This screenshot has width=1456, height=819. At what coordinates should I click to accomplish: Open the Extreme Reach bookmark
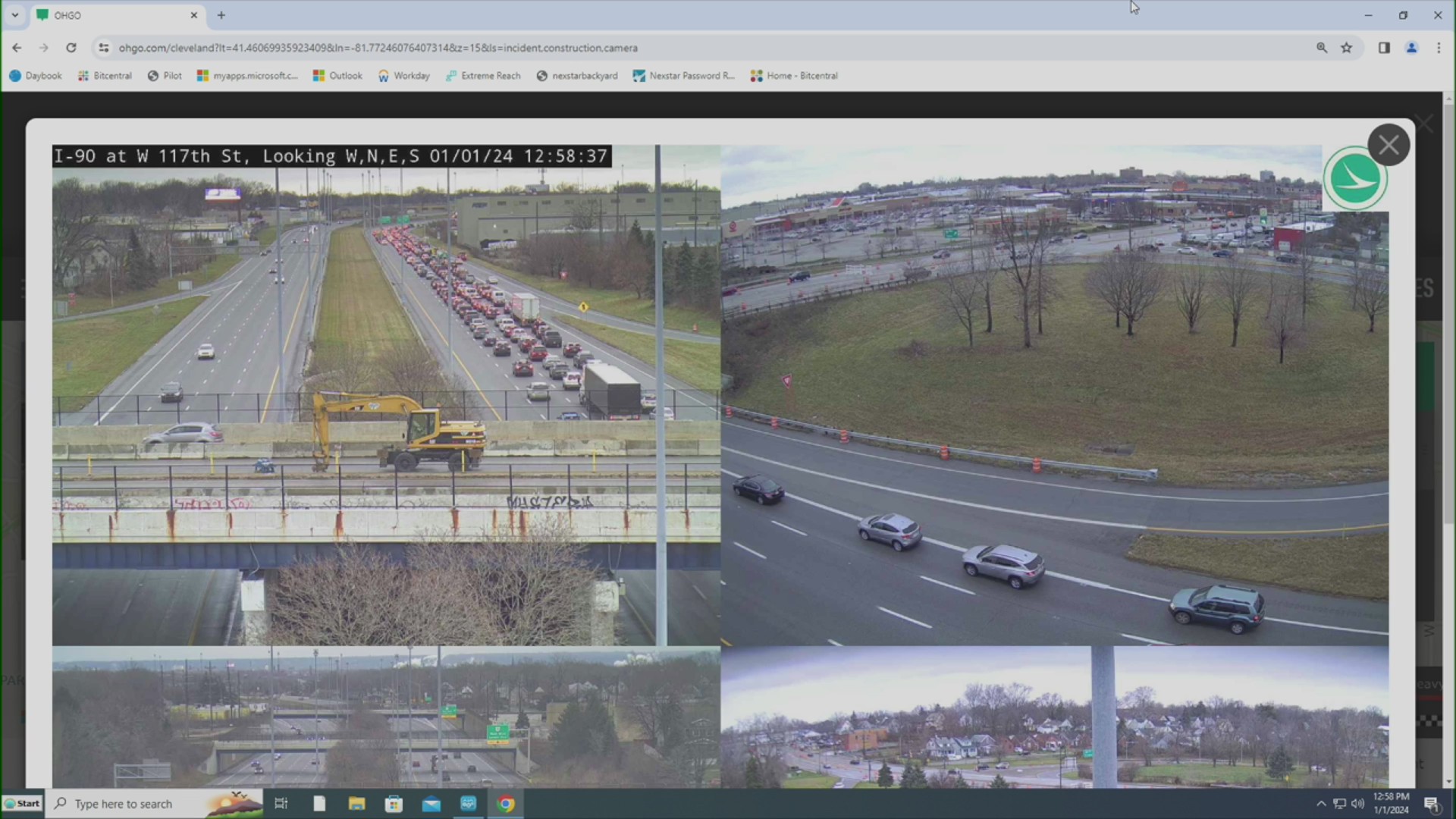point(483,76)
